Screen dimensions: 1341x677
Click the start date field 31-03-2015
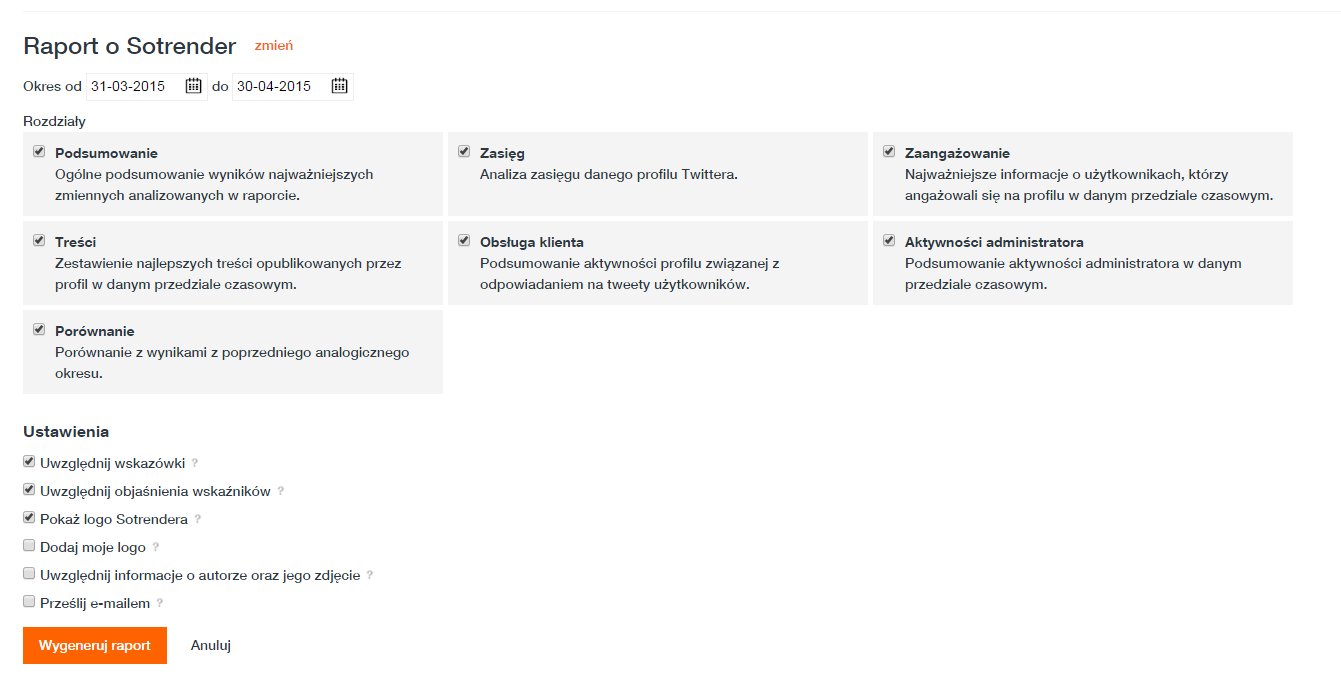click(x=134, y=87)
